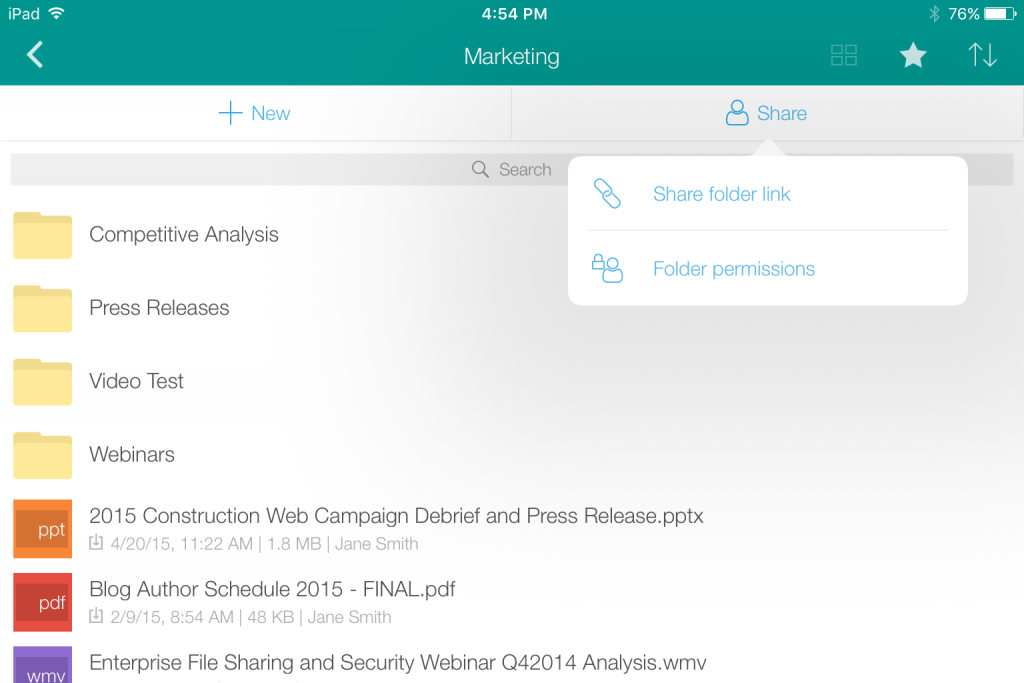The width and height of the screenshot is (1024, 683).
Task: Tap New to create an item
Action: (255, 113)
